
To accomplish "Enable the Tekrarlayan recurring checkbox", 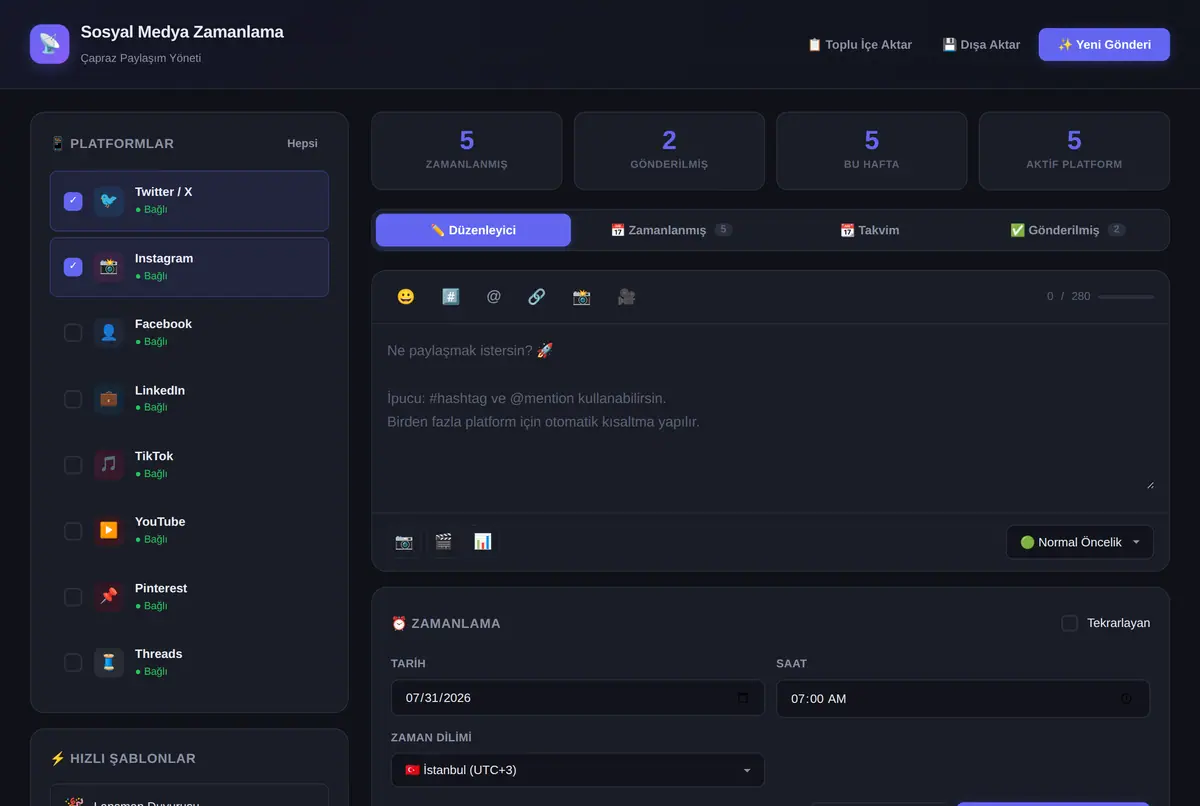I will [1069, 623].
